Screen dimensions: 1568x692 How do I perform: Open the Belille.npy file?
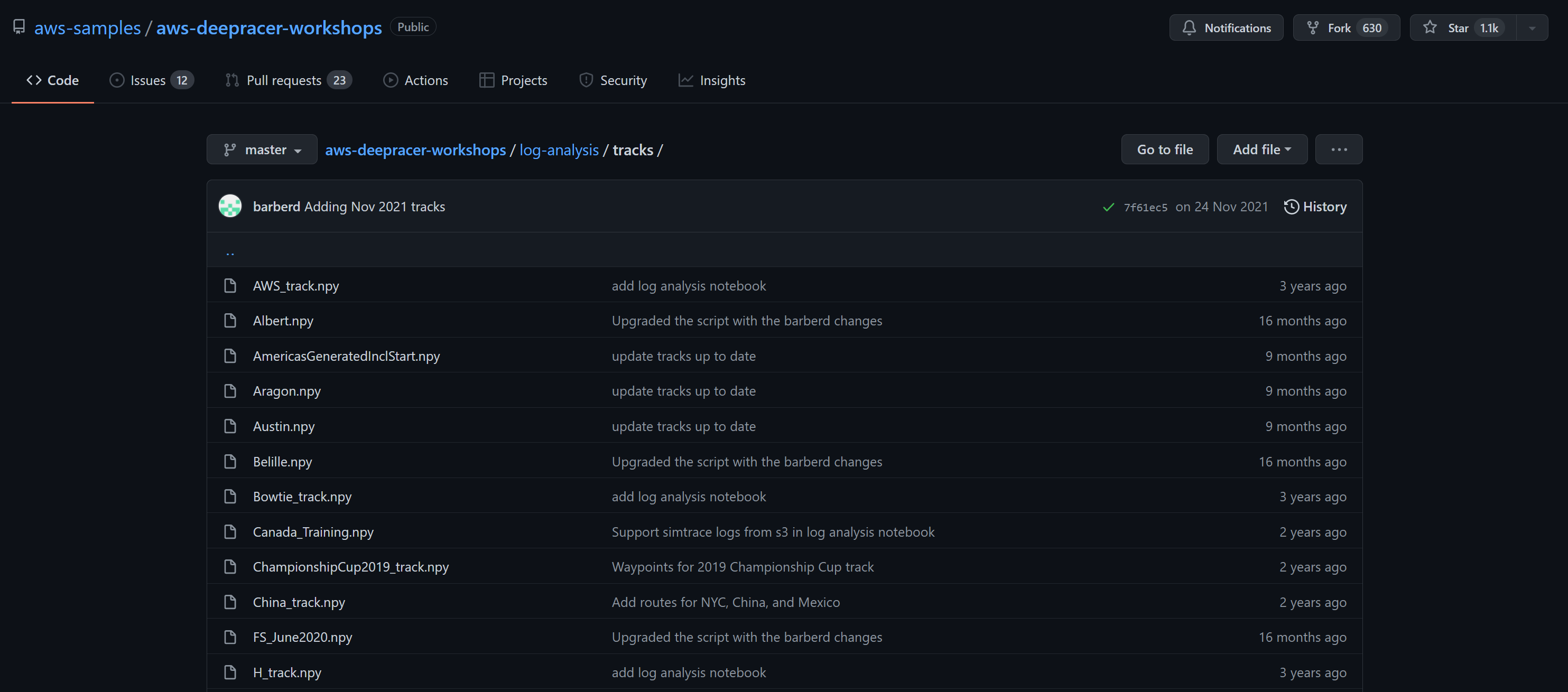(x=282, y=462)
